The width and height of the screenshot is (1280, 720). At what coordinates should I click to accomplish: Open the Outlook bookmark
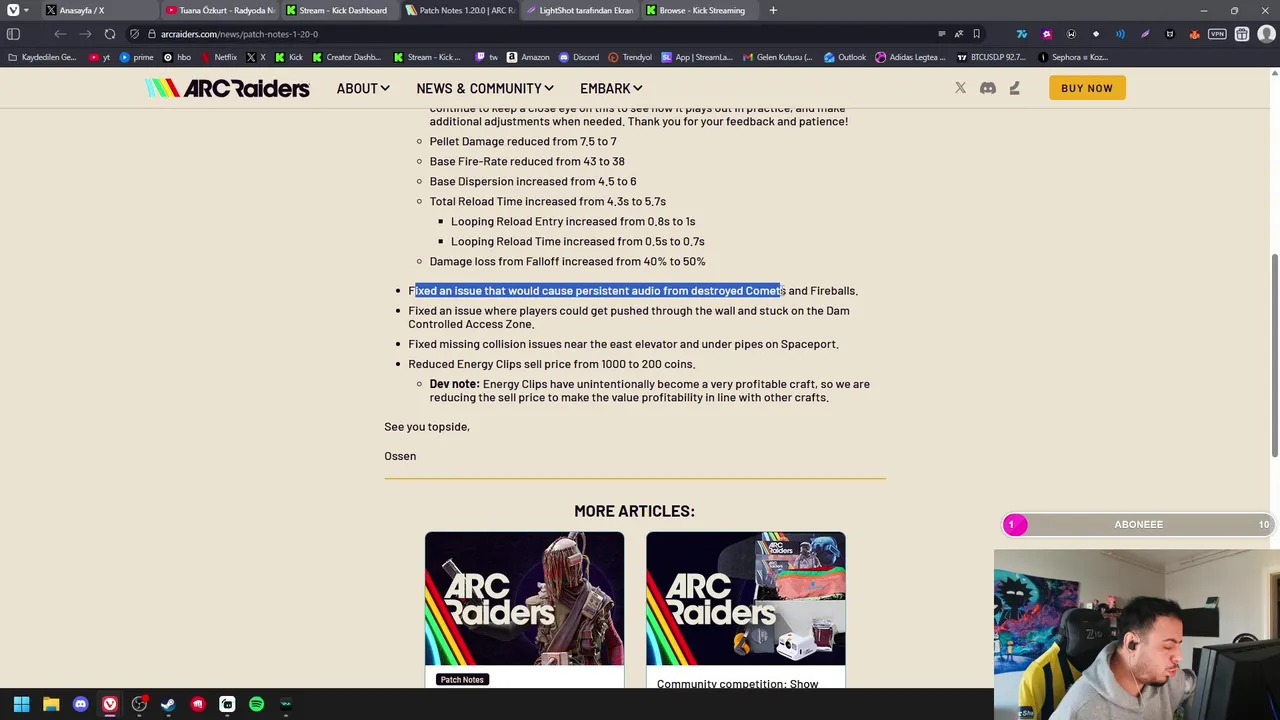[x=845, y=57]
